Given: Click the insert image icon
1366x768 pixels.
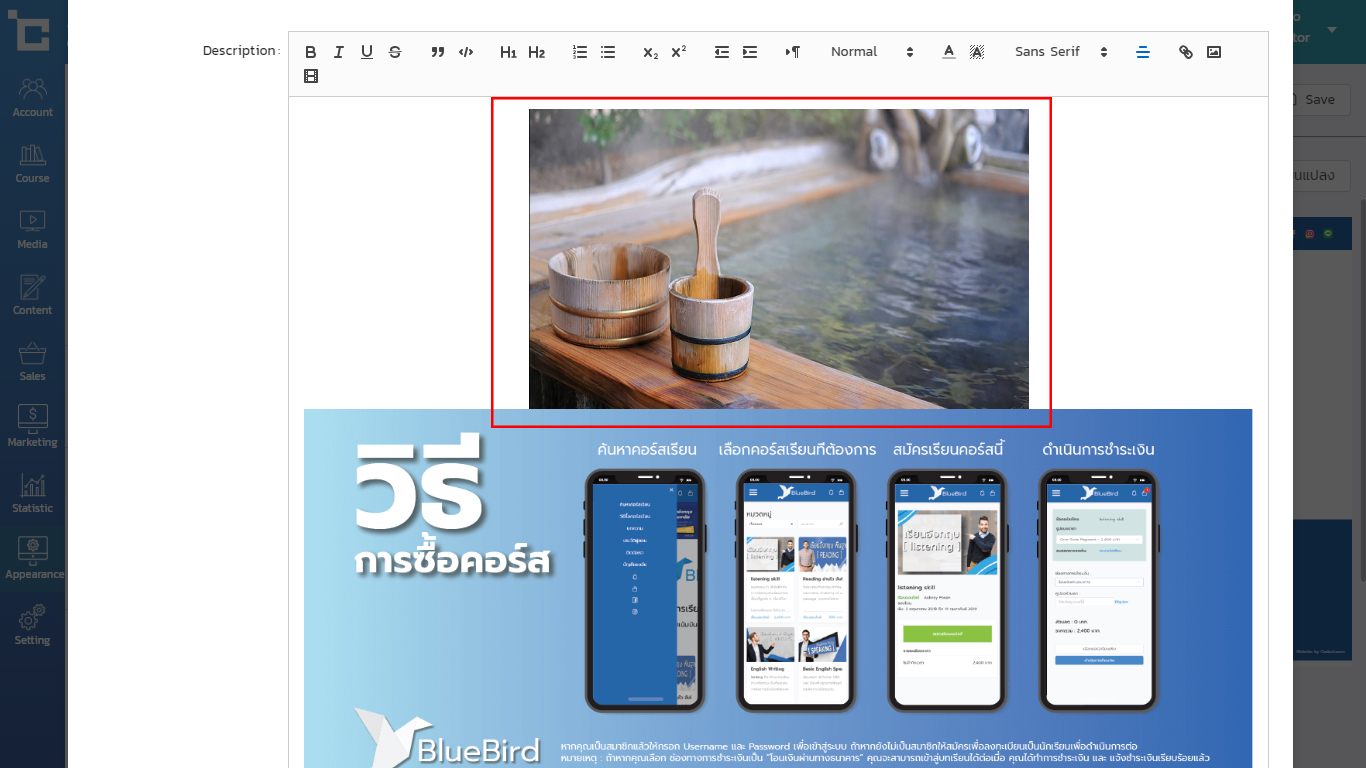Looking at the screenshot, I should (1214, 52).
